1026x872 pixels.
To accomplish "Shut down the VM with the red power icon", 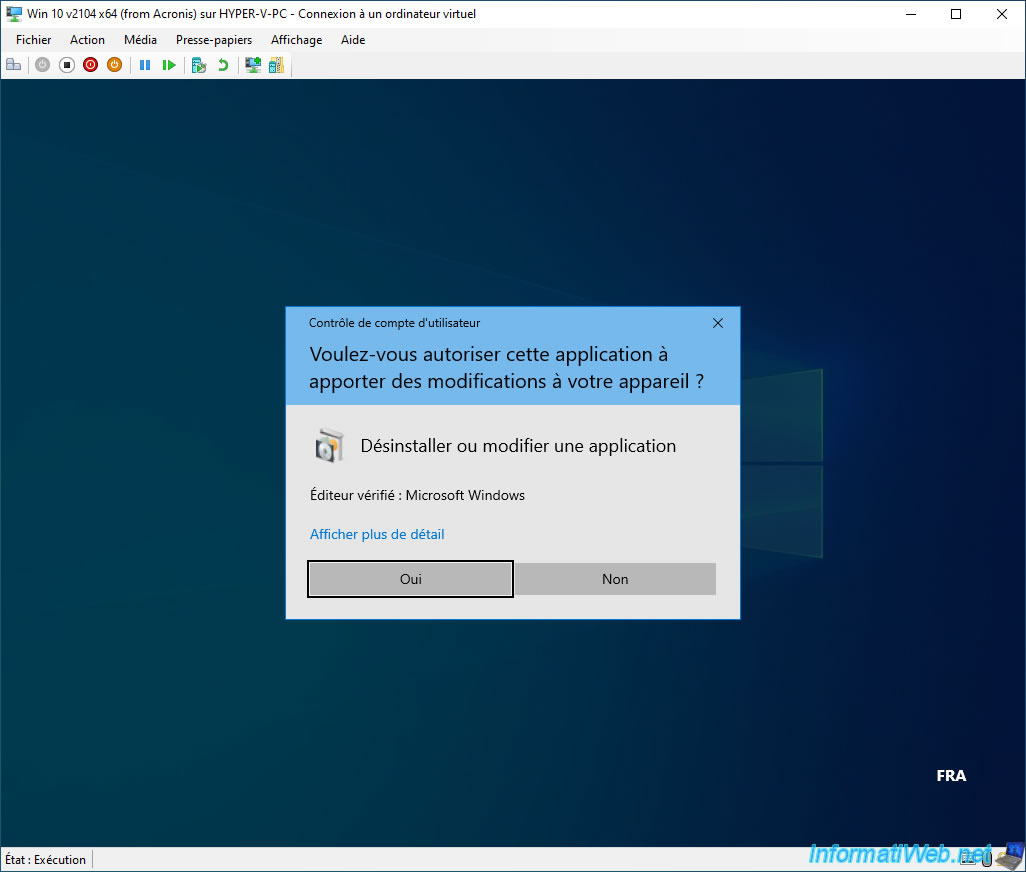I will click(90, 65).
